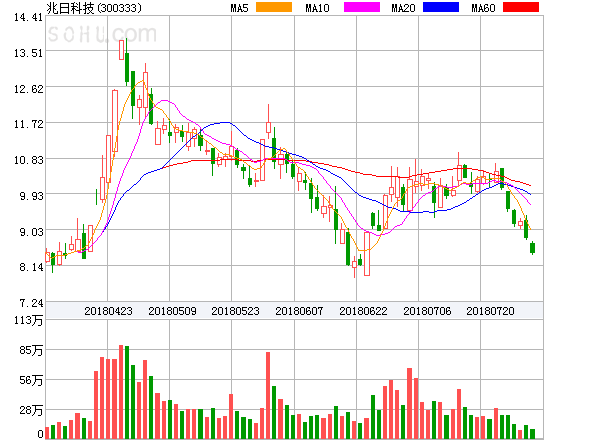Click the 20180622 date label

pyautogui.click(x=363, y=311)
